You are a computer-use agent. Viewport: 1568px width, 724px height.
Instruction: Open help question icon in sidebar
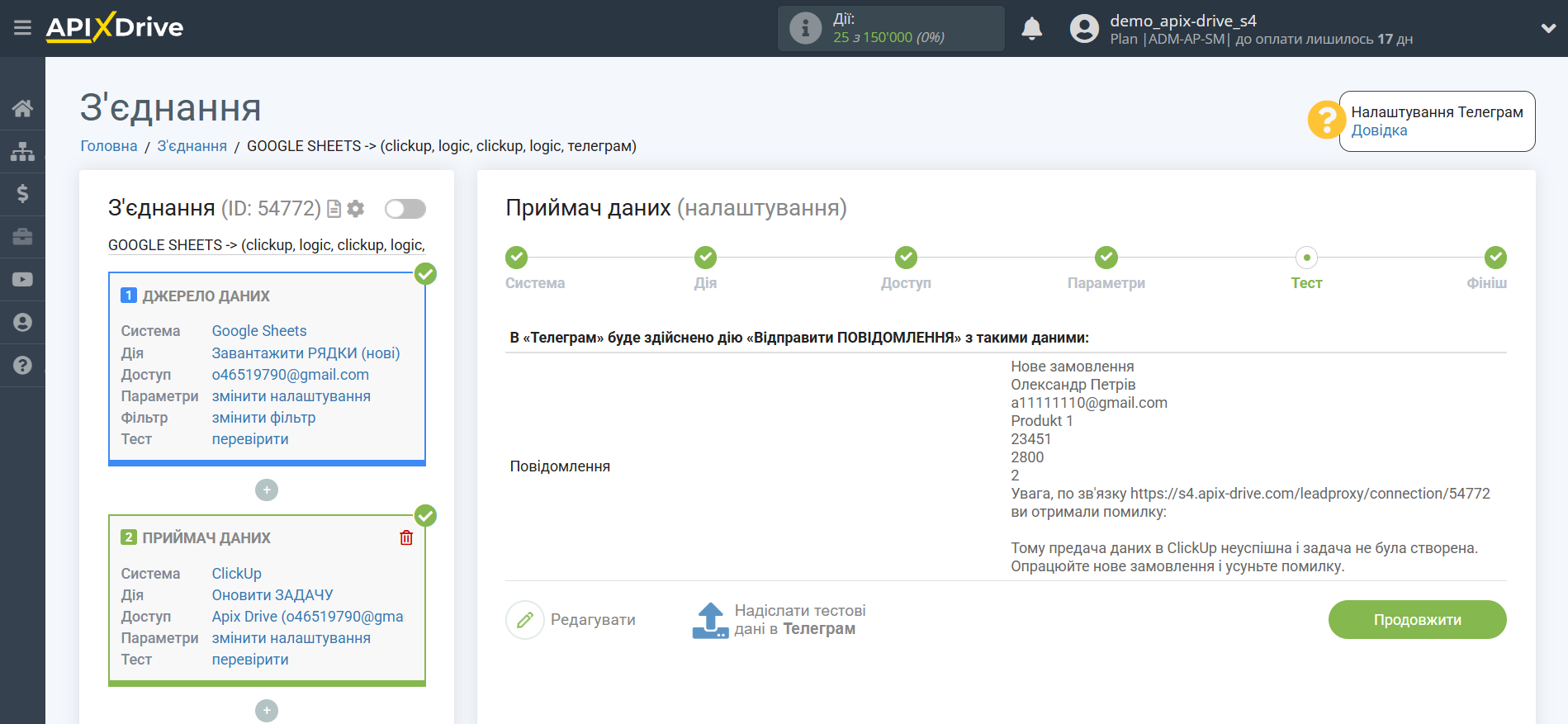(x=22, y=365)
